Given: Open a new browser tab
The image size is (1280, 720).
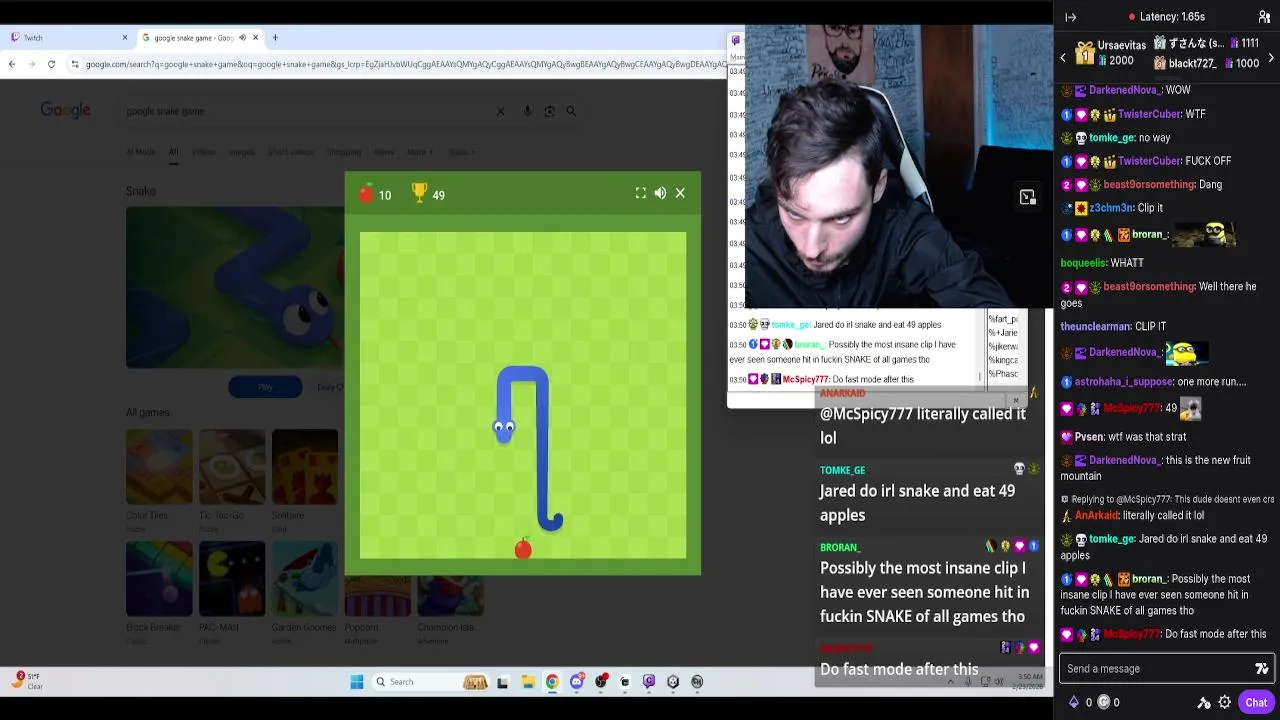Looking at the screenshot, I should pyautogui.click(x=275, y=38).
